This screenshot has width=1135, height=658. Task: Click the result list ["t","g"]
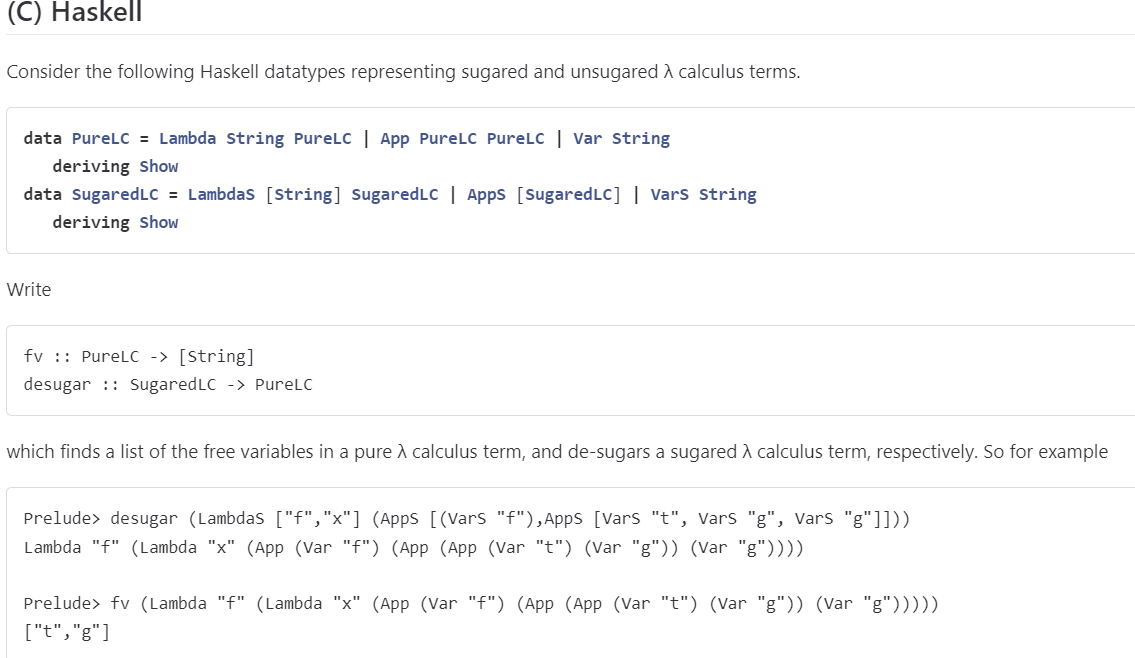(x=67, y=632)
